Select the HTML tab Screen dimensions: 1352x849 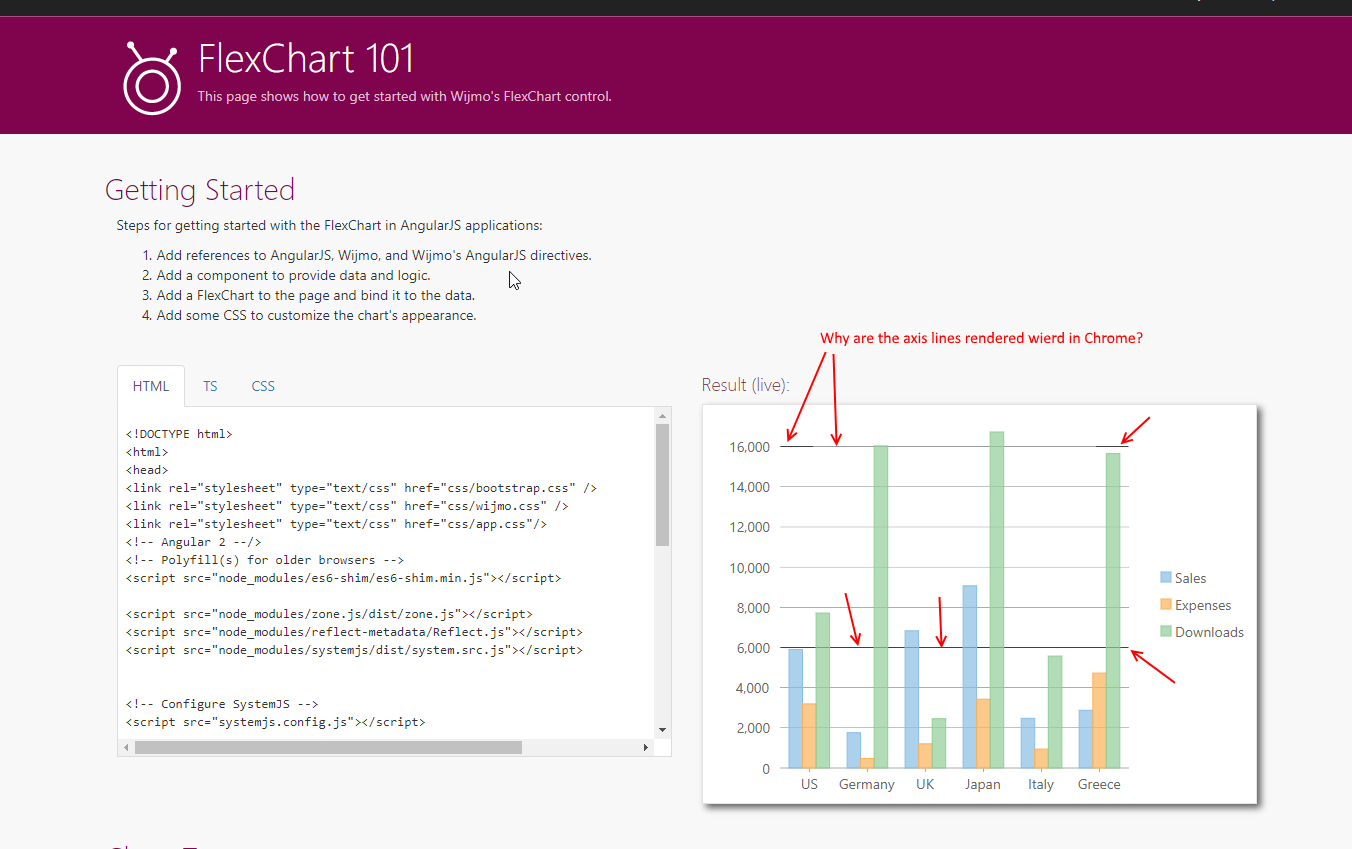[x=150, y=385]
